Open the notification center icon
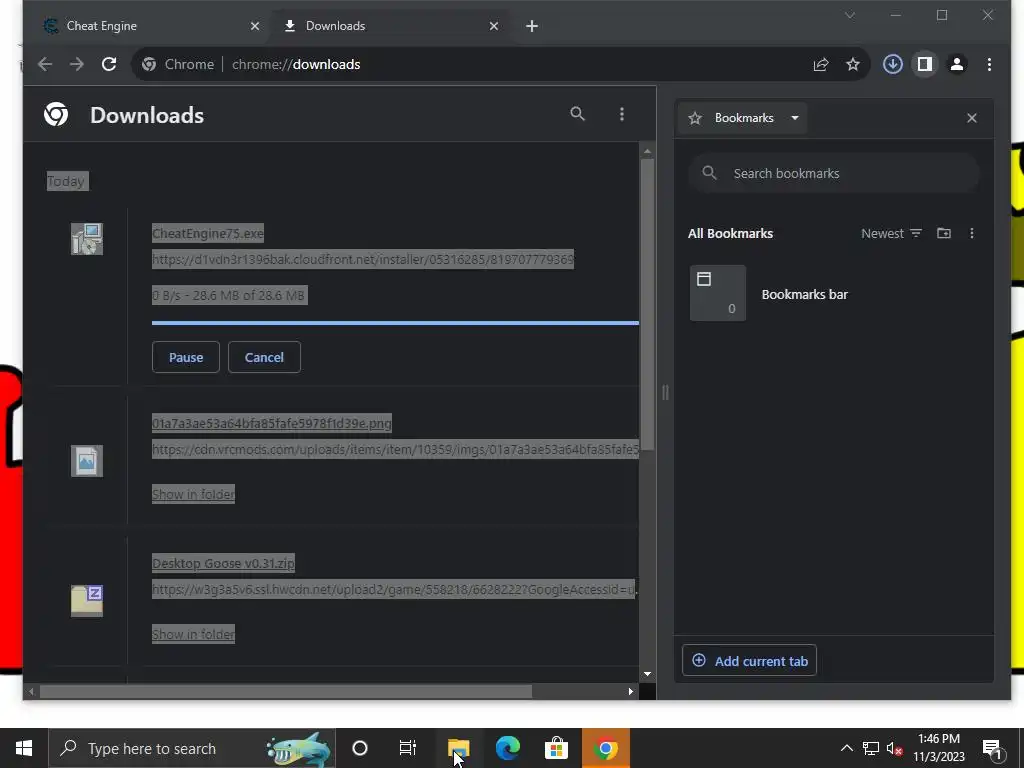Viewport: 1024px width, 768px height. 992,748
